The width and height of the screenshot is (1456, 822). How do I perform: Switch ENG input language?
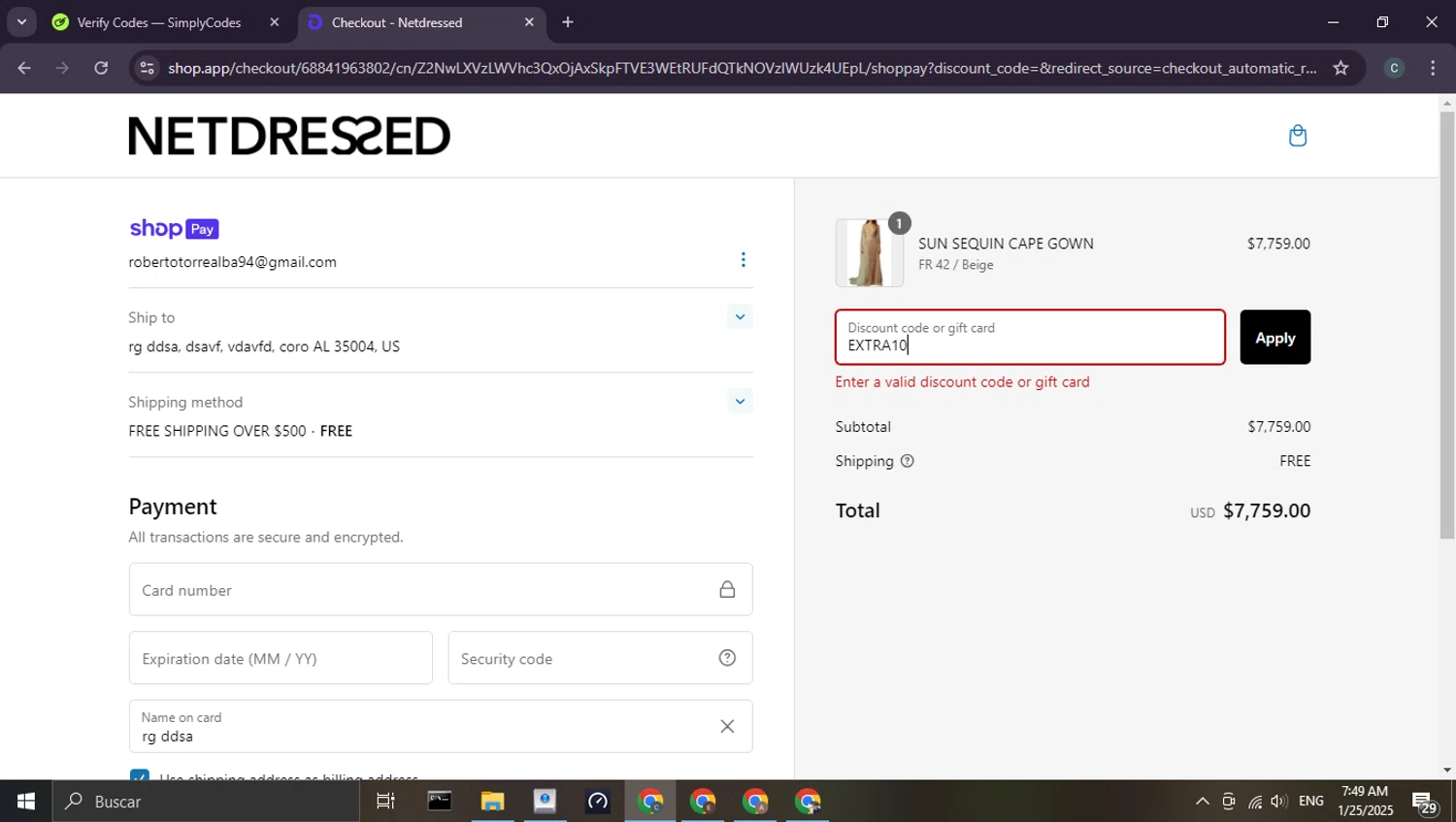click(x=1311, y=802)
